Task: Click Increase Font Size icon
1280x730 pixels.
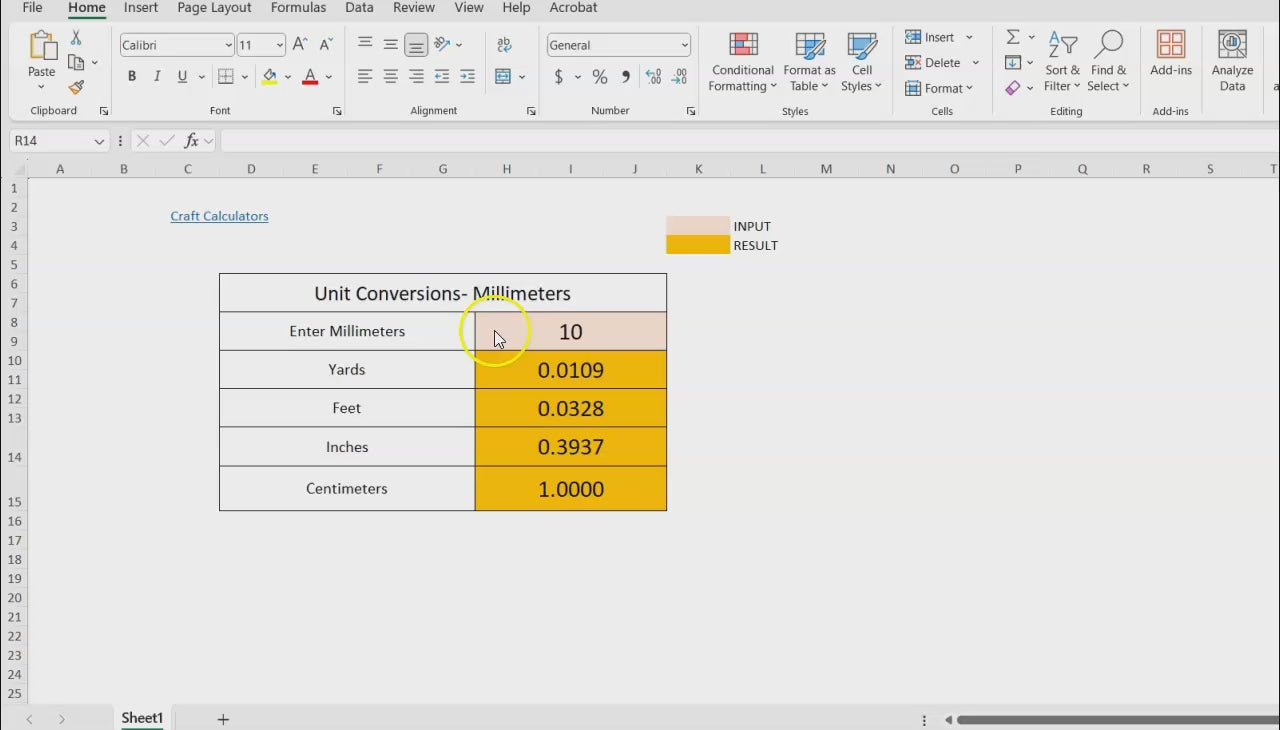Action: pyautogui.click(x=300, y=45)
